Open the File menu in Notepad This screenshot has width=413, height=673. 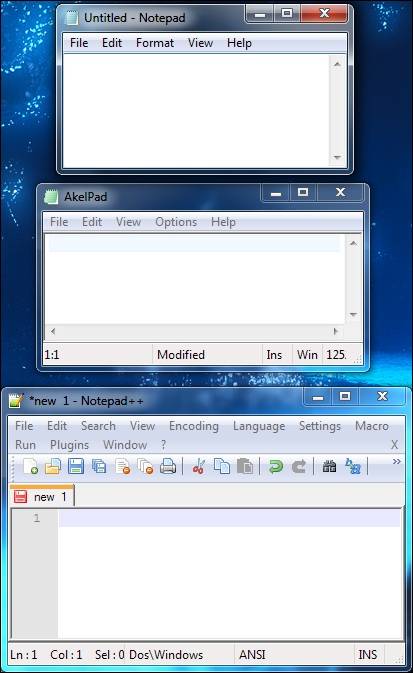click(x=79, y=43)
